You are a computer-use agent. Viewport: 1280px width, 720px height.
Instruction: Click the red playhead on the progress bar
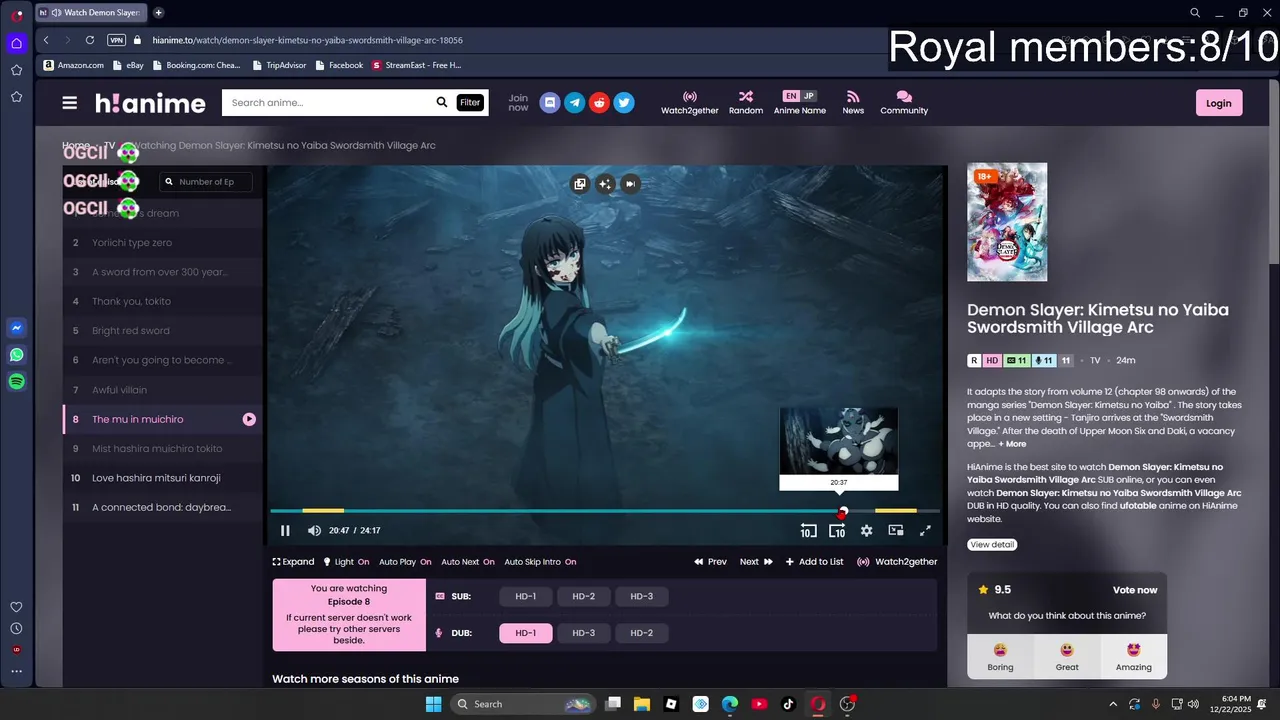coord(842,511)
